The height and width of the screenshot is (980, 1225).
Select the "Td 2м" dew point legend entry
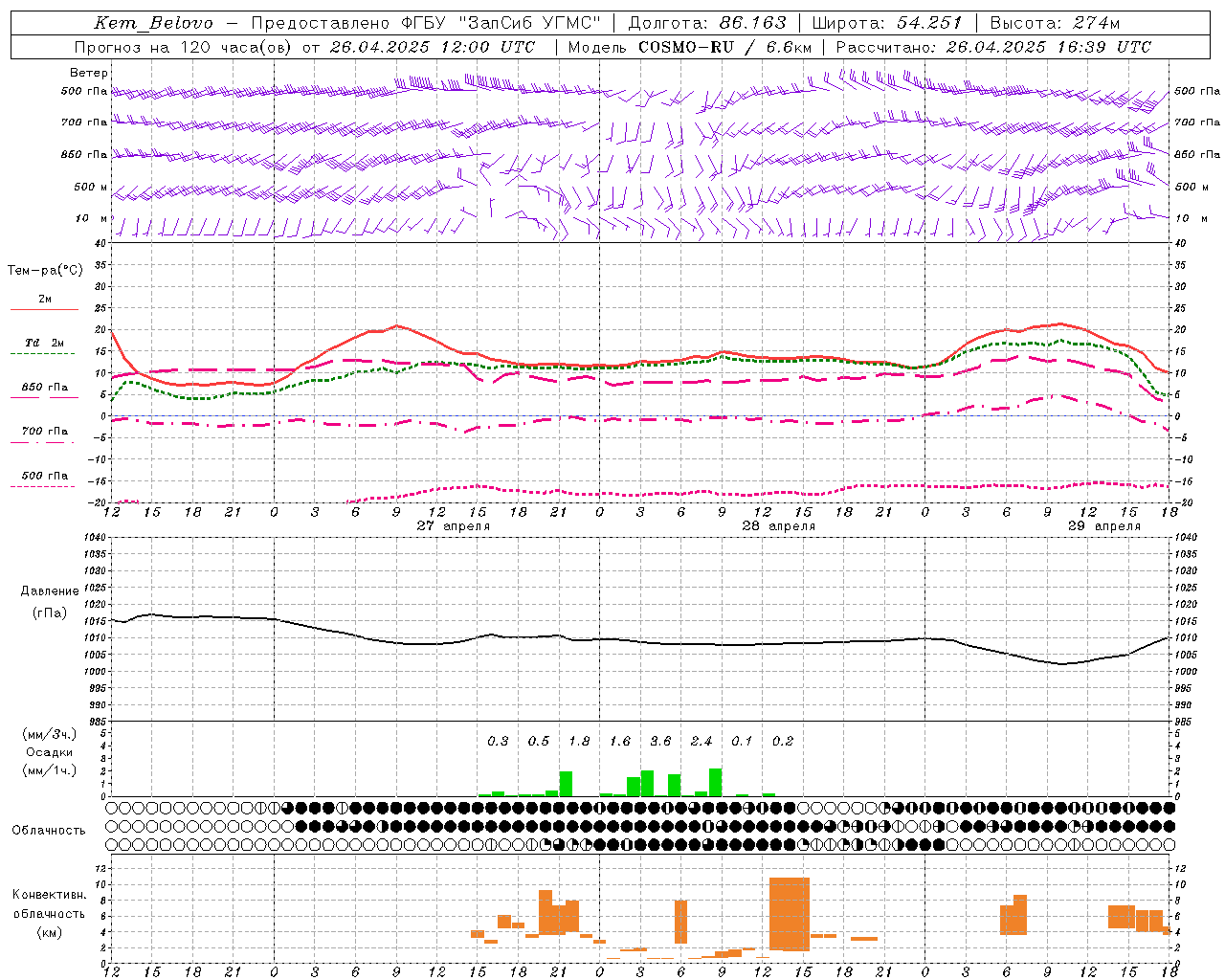click(45, 343)
